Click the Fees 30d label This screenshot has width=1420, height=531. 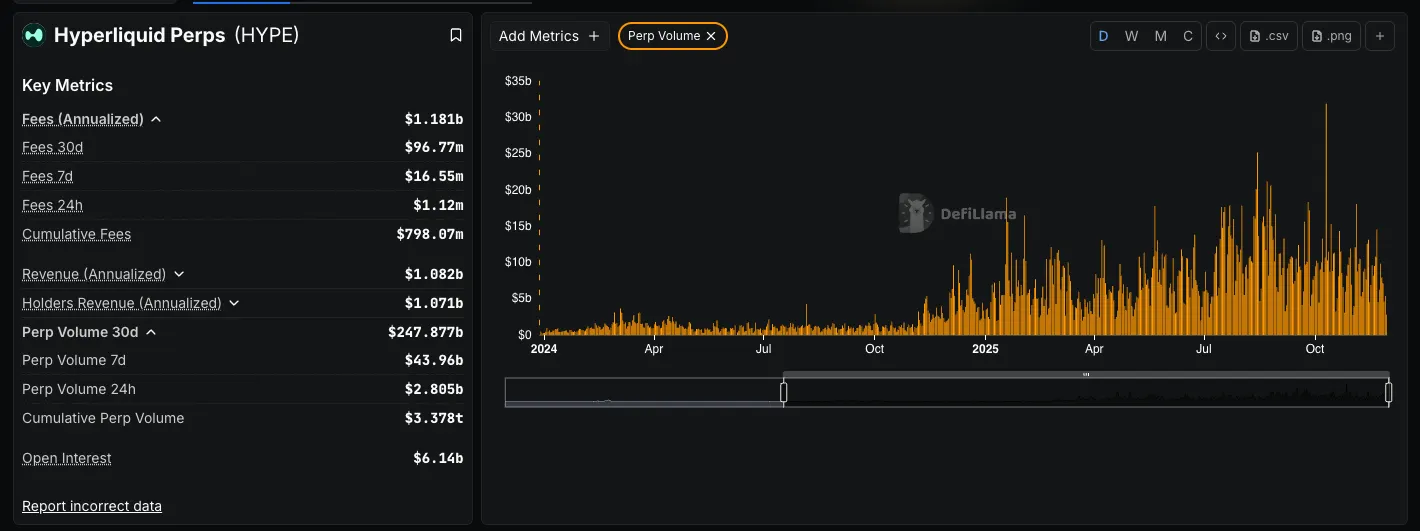(x=52, y=147)
